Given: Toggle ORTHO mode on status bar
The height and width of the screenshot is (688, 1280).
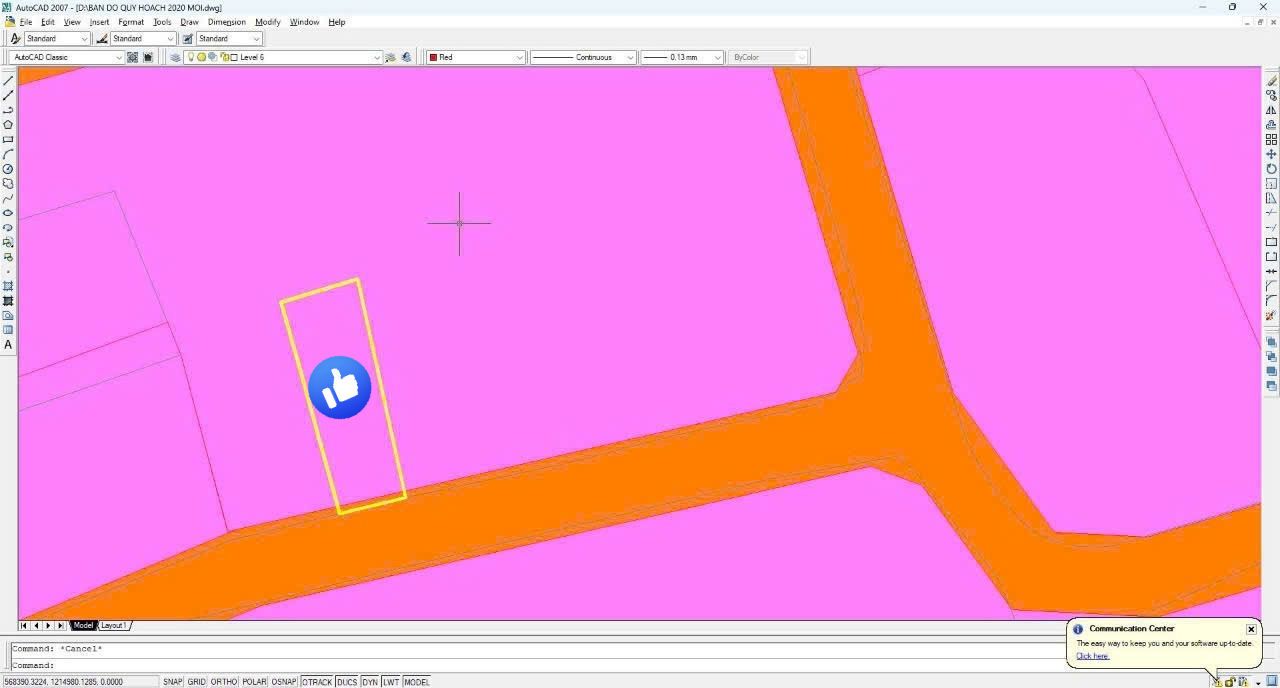Looking at the screenshot, I should coord(223,682).
